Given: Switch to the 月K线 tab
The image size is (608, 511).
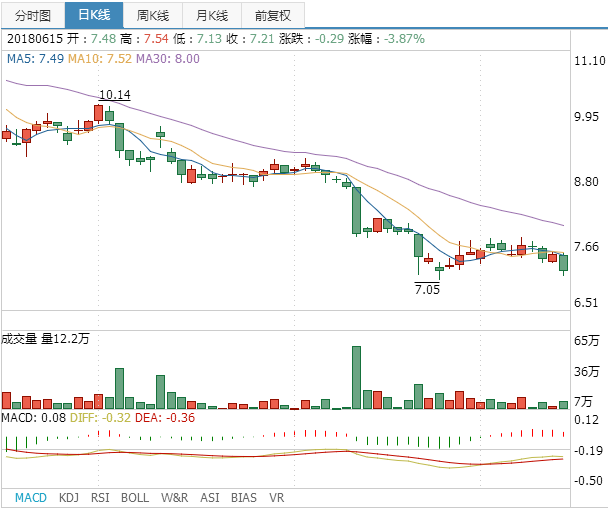Looking at the screenshot, I should [x=212, y=16].
